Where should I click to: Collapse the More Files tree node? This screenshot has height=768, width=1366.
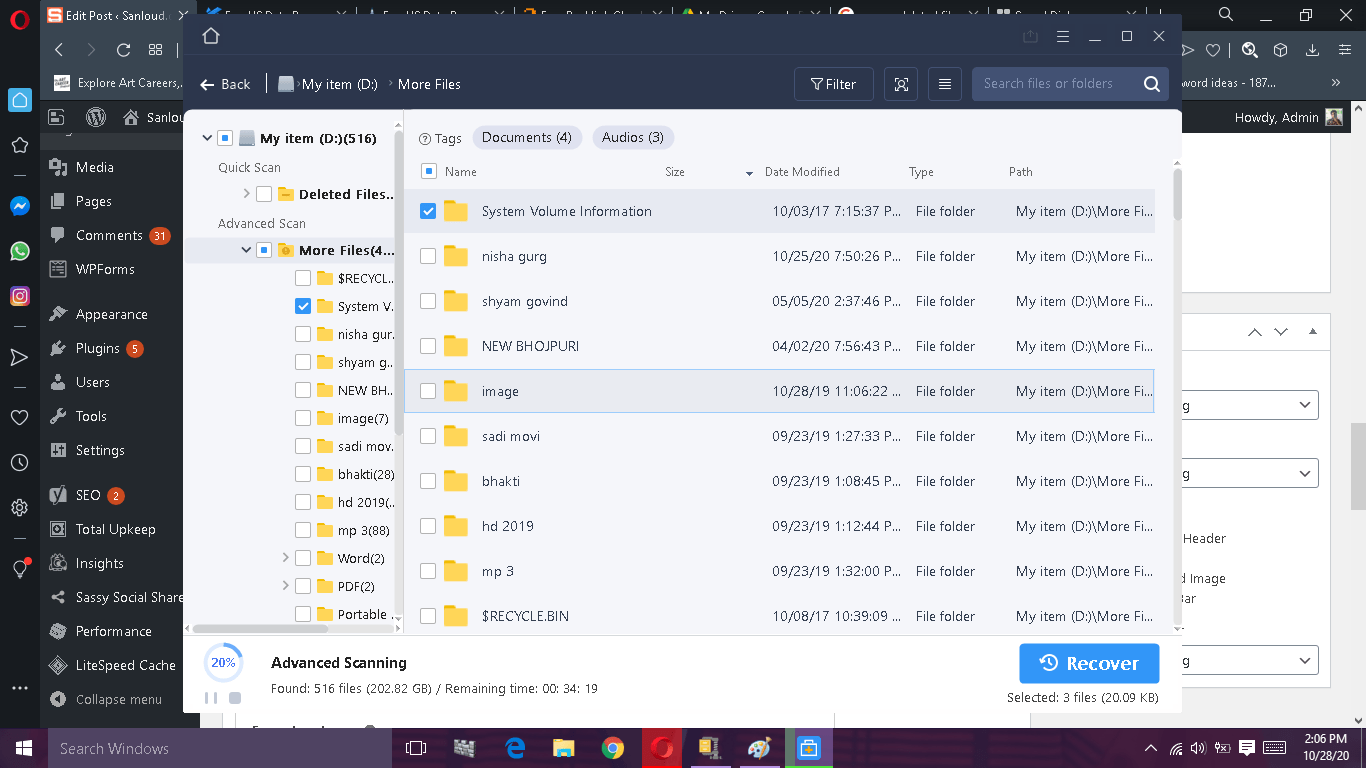pyautogui.click(x=246, y=250)
